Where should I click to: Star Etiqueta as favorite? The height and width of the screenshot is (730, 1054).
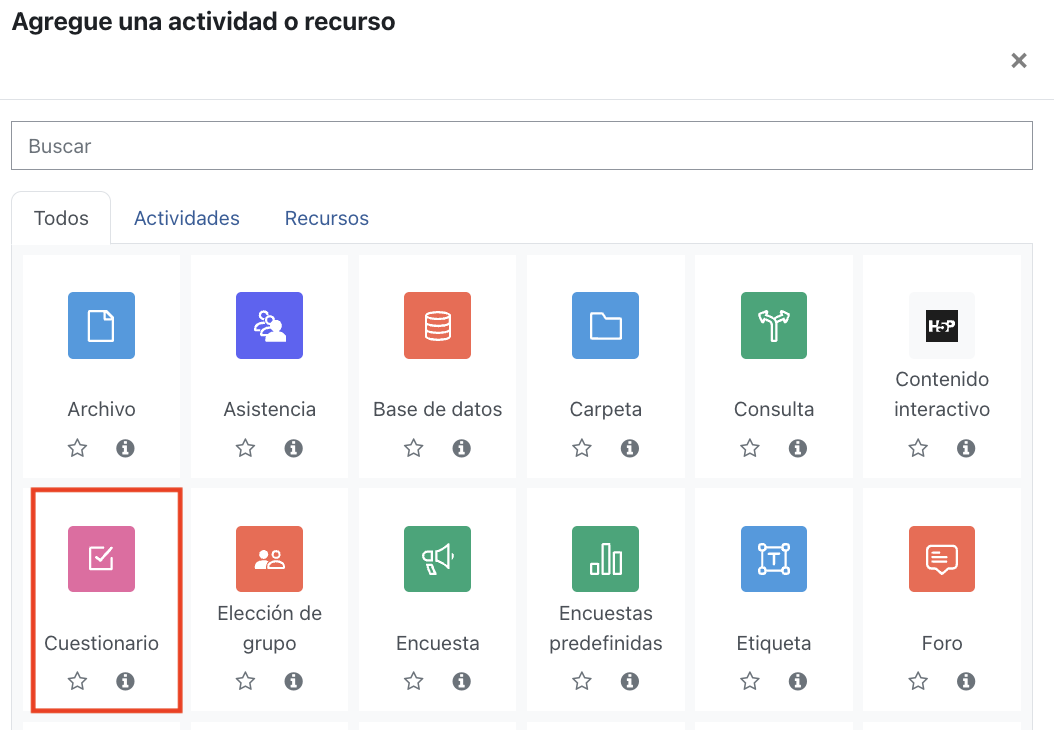[749, 681]
